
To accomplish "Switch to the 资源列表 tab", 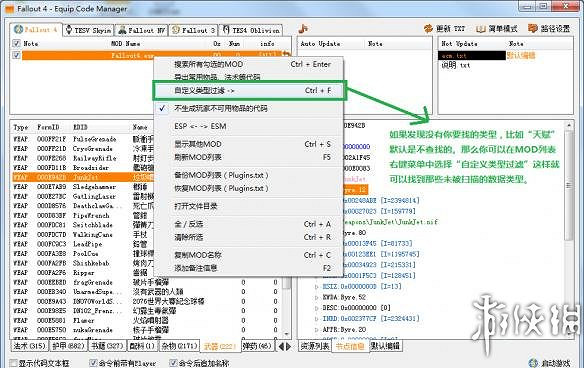I will (x=314, y=346).
